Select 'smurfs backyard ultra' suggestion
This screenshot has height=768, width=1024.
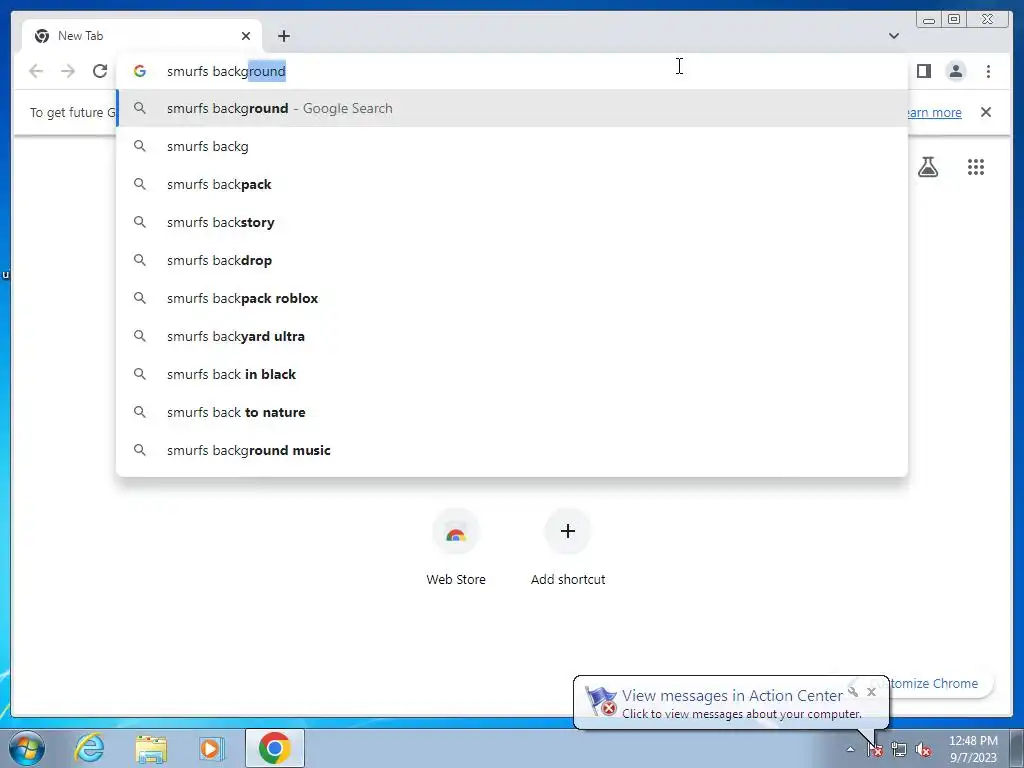pos(511,336)
